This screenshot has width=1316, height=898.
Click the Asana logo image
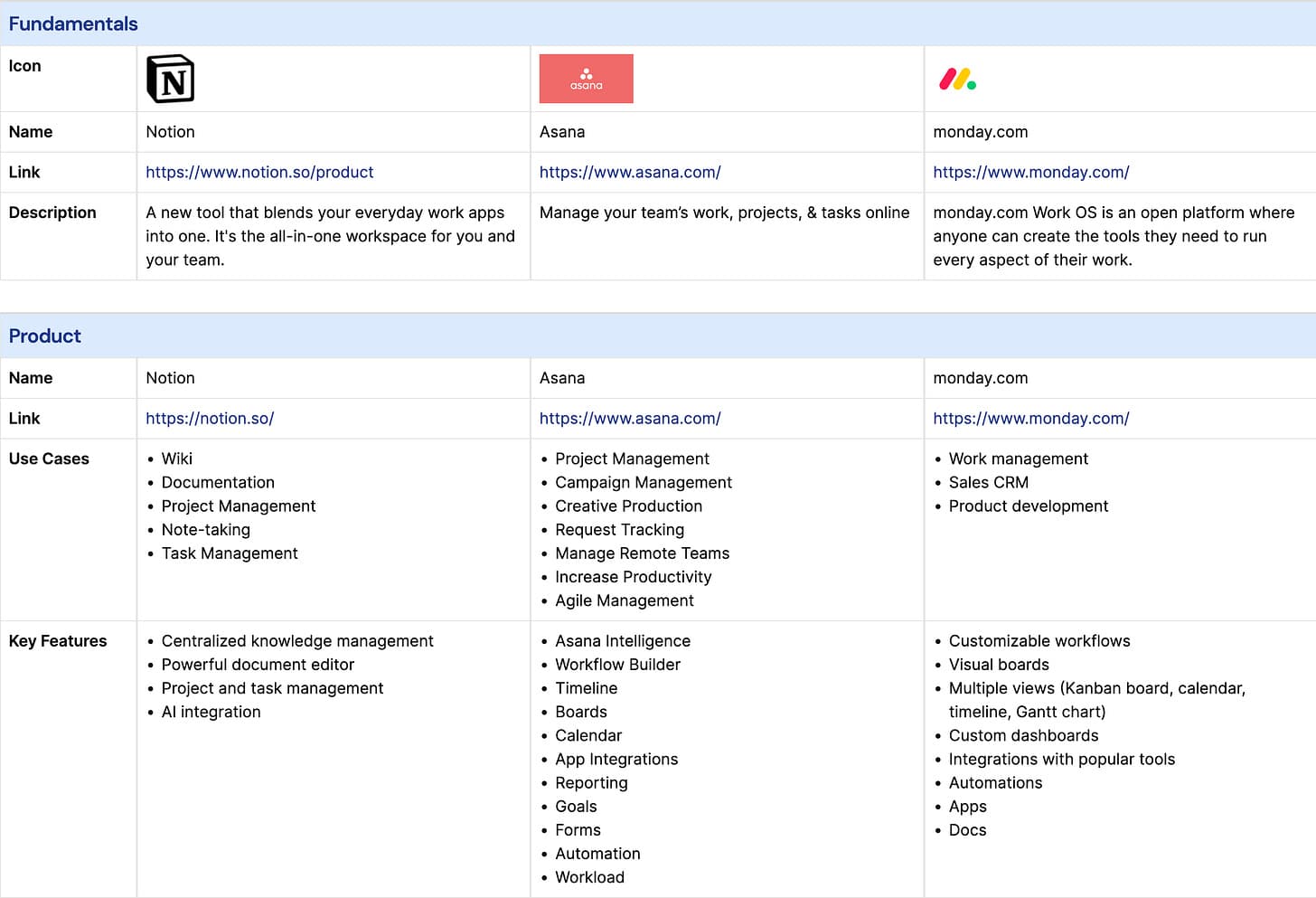click(x=586, y=79)
